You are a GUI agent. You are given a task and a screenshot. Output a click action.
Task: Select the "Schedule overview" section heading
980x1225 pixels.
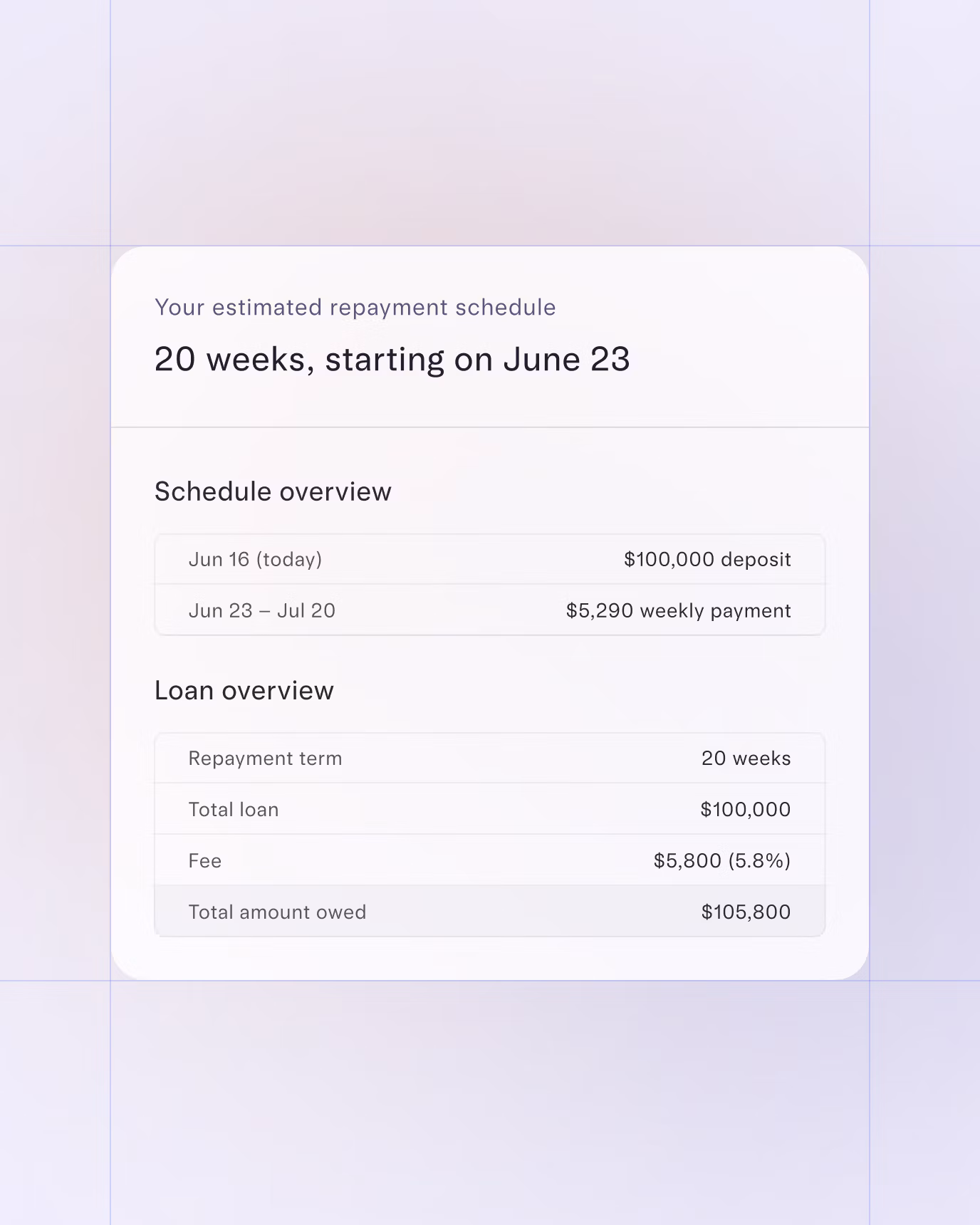tap(273, 491)
